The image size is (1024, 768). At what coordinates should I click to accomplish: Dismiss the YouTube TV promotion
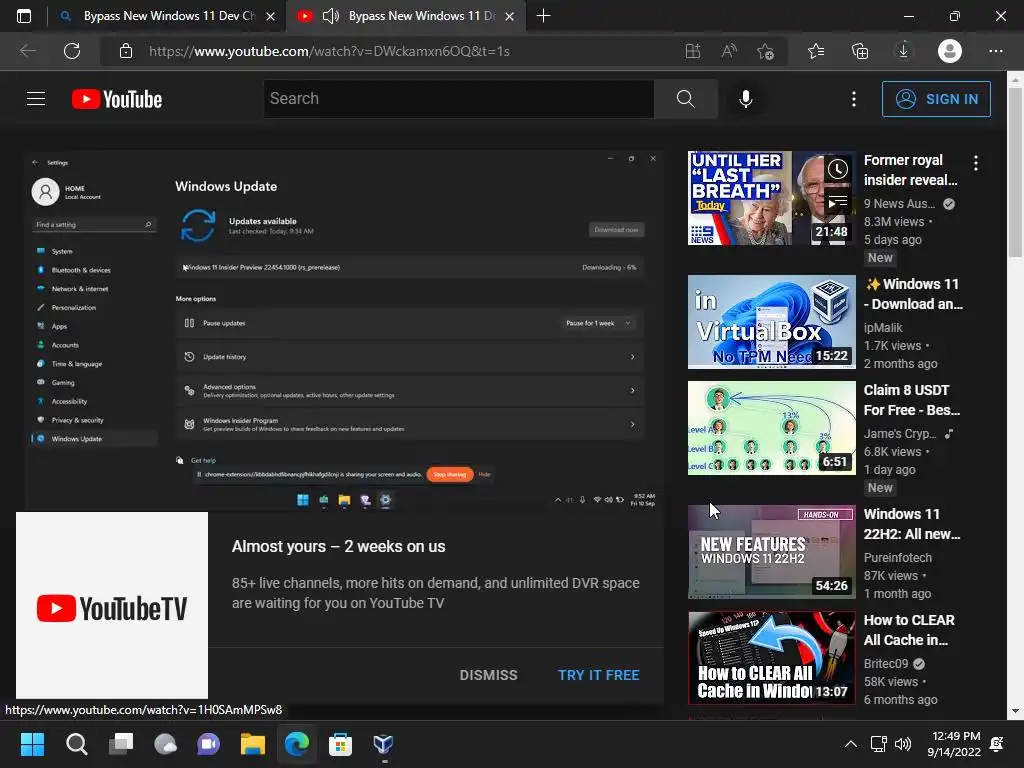[x=488, y=675]
